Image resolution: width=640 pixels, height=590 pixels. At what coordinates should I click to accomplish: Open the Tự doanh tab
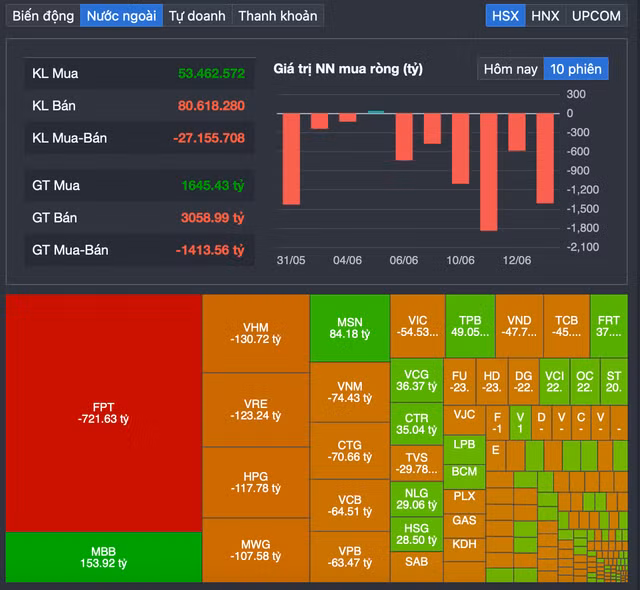197,16
